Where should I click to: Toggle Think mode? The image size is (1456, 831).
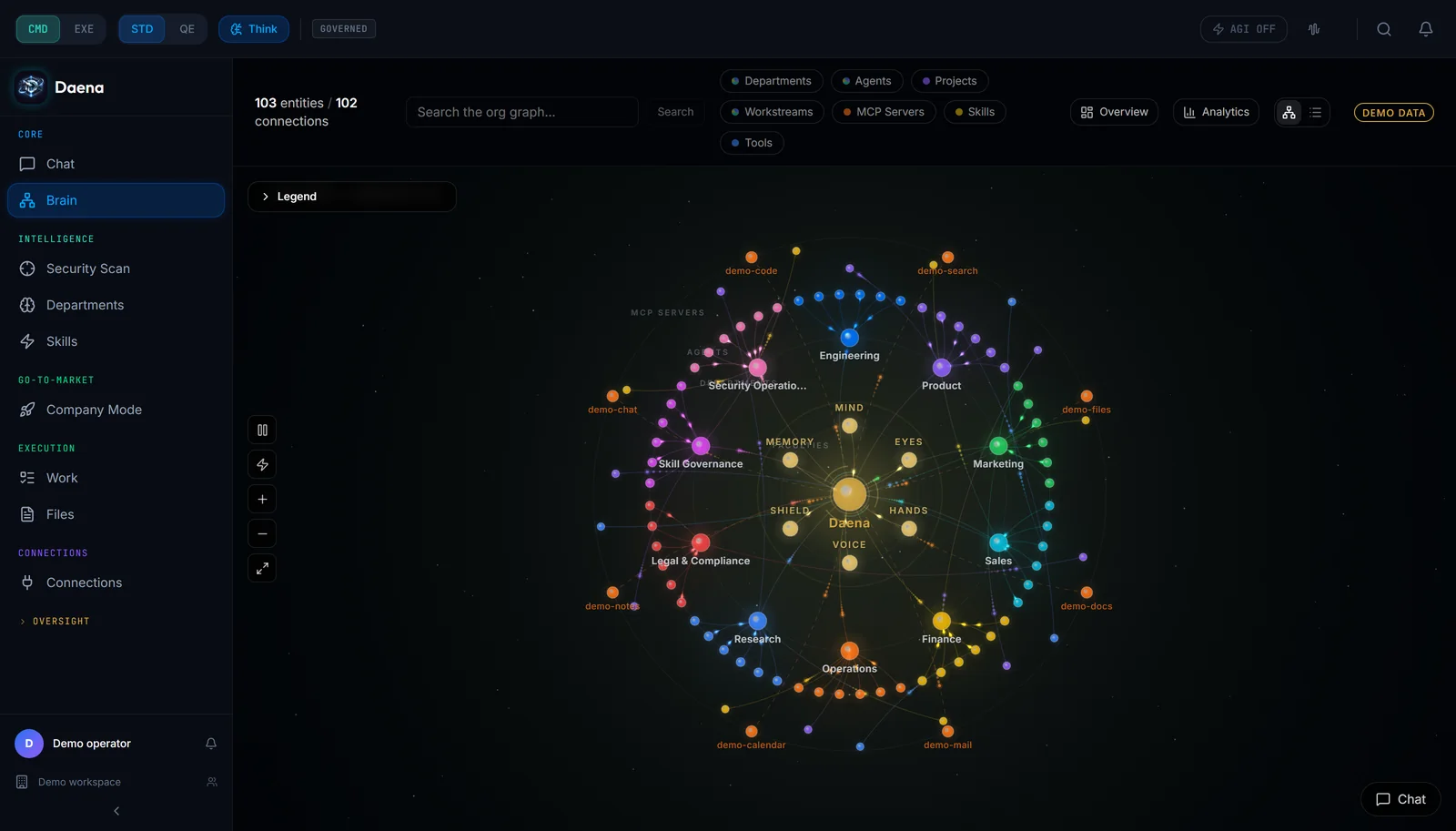254,29
